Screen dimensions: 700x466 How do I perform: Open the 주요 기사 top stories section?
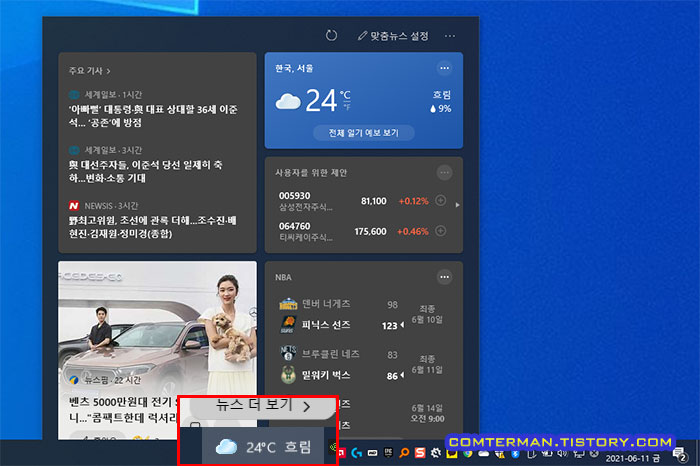90,71
